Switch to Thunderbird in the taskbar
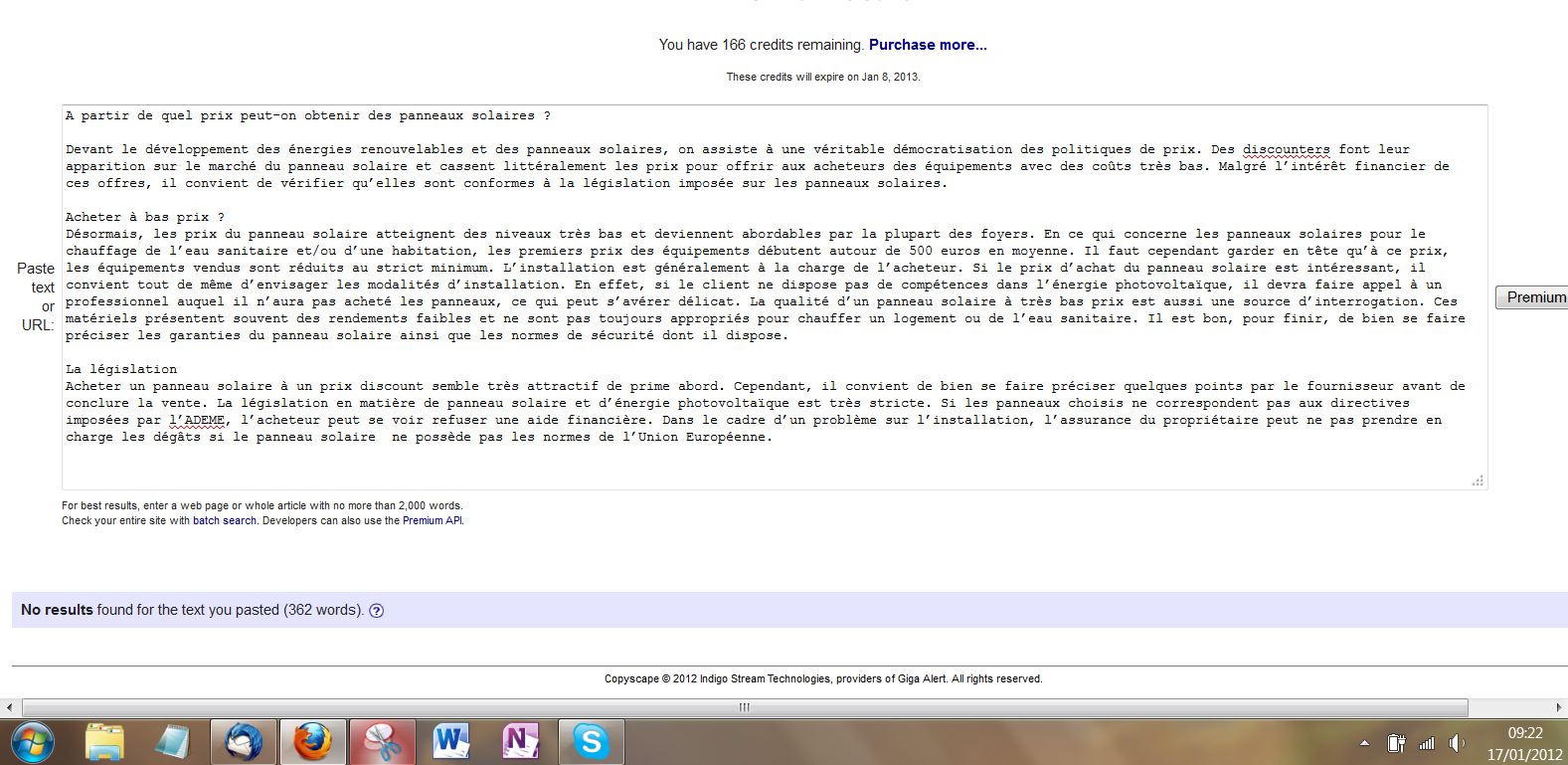Image resolution: width=1568 pixels, height=765 pixels. pos(243,742)
